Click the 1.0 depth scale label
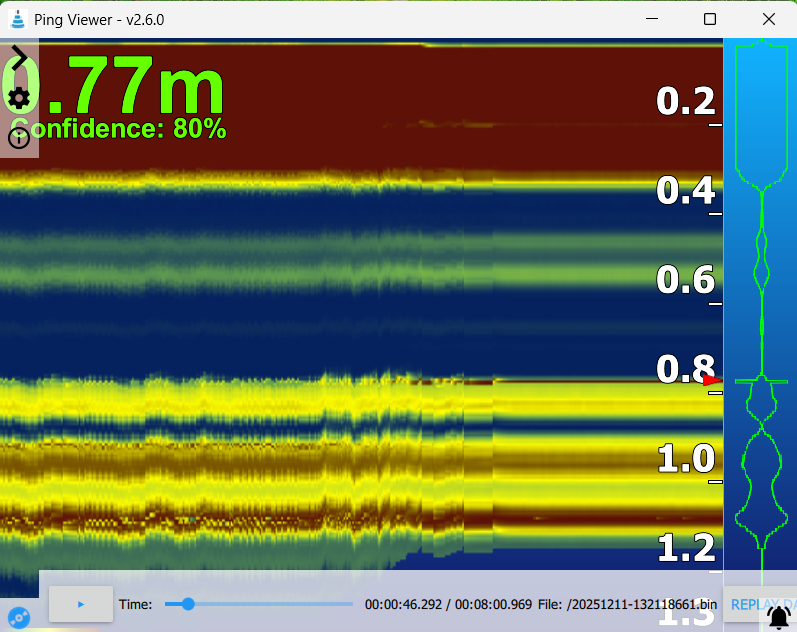797x632 pixels. [x=684, y=460]
